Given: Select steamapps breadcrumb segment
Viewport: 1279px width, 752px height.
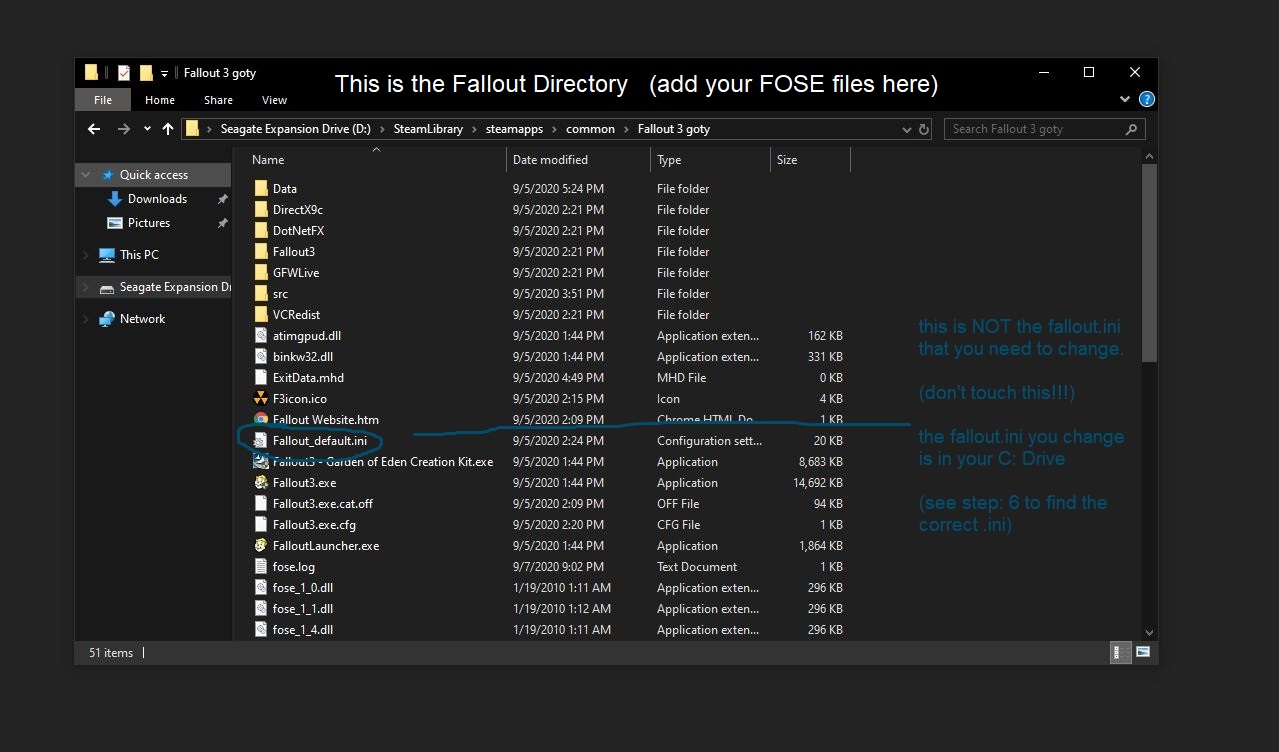Looking at the screenshot, I should 512,129.
